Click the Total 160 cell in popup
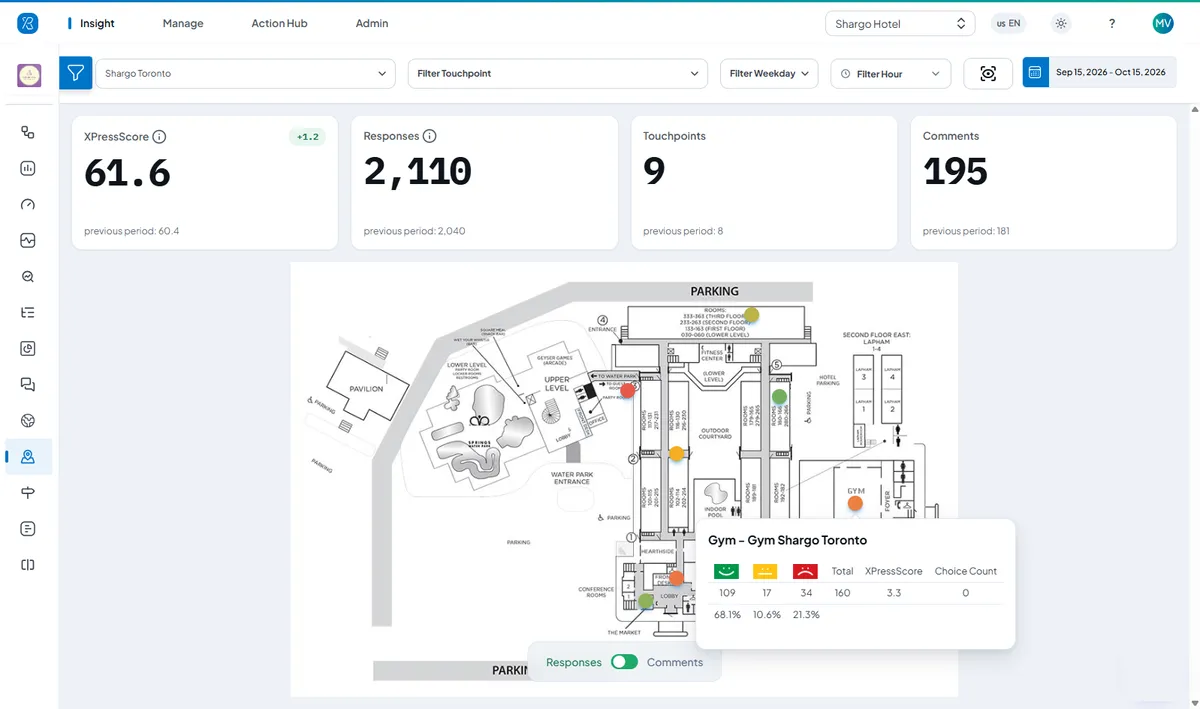 tap(842, 593)
